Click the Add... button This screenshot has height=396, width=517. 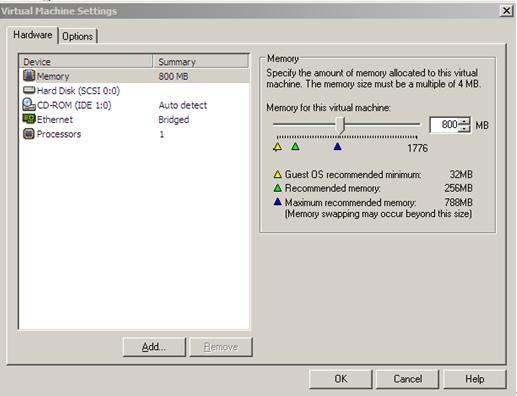[154, 347]
